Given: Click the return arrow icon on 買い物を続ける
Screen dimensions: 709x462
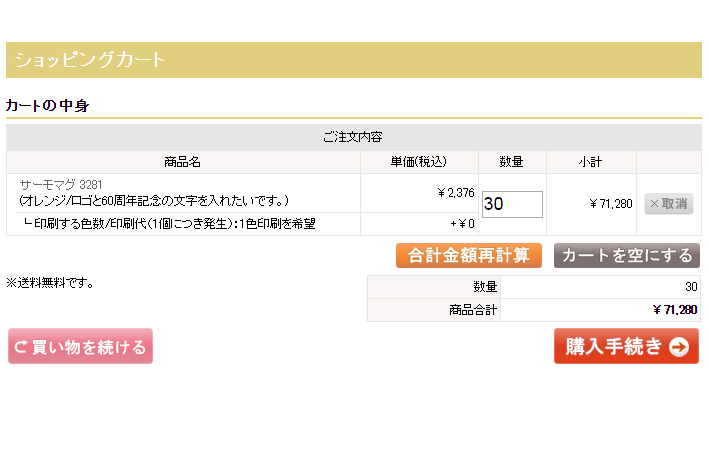Looking at the screenshot, I should [20, 347].
